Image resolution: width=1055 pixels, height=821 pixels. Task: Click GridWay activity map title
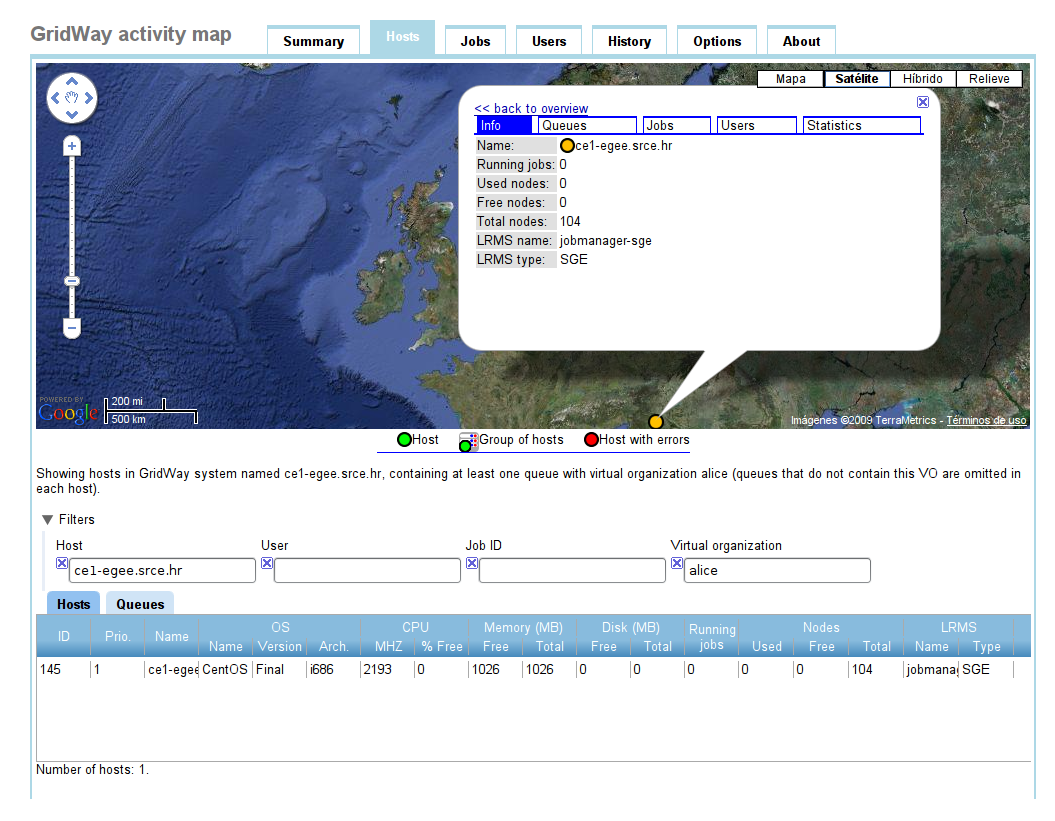pos(131,34)
